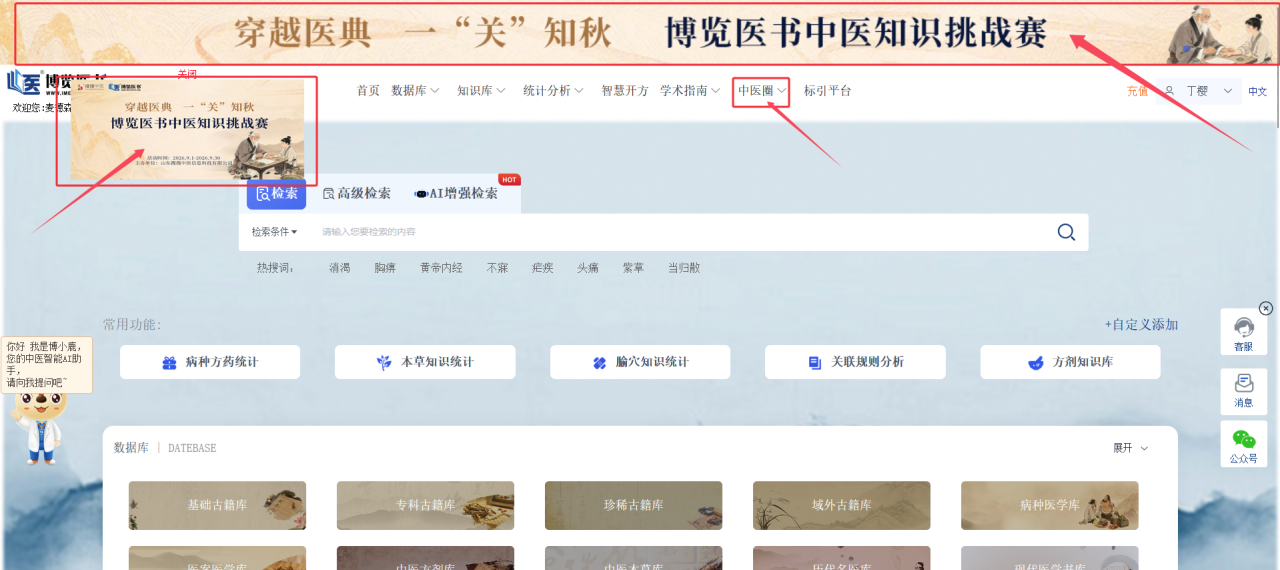The image size is (1280, 570).
Task: Expand the 数据库 navigation dropdown
Action: click(x=415, y=90)
